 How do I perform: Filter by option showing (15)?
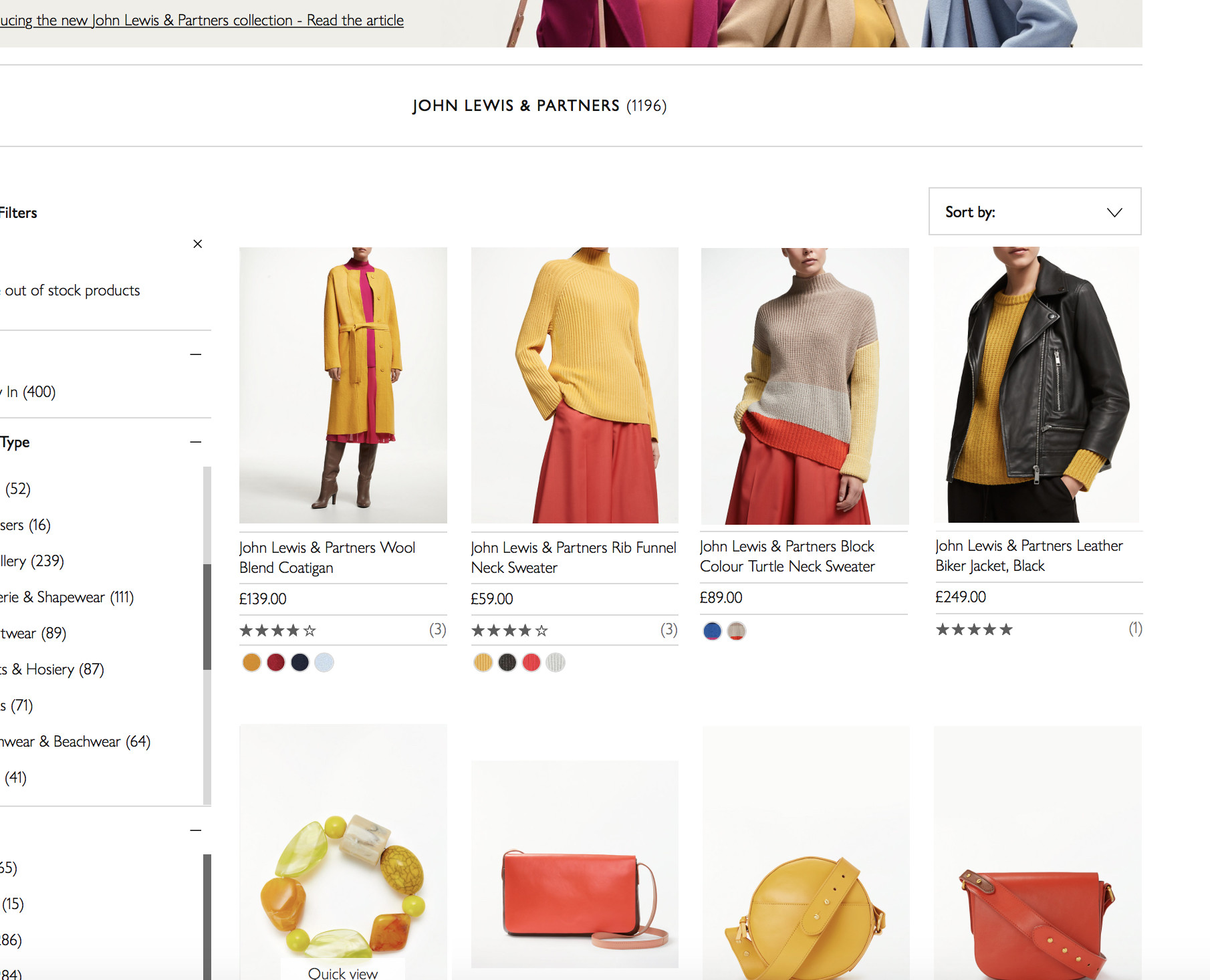[12, 904]
